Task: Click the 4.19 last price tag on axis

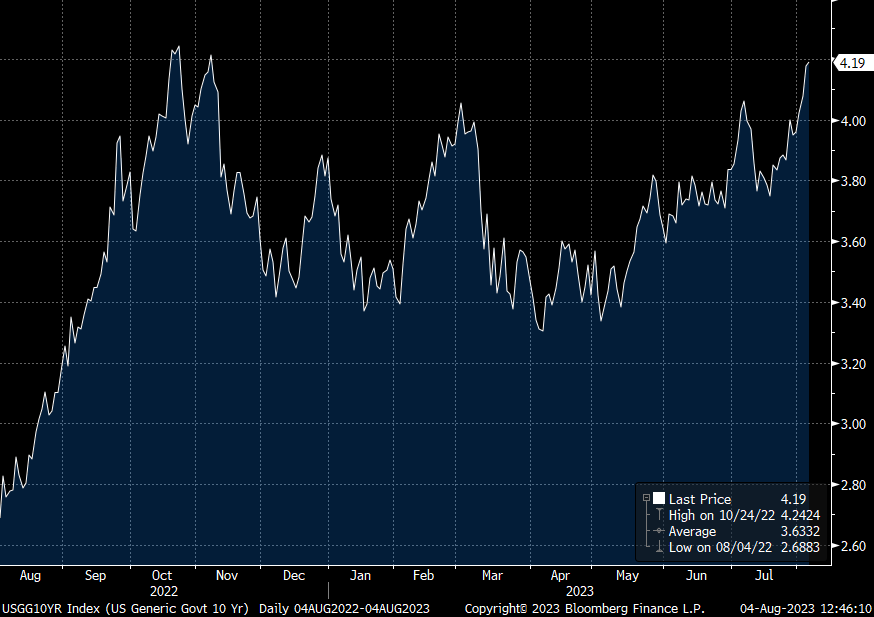Action: [x=852, y=63]
